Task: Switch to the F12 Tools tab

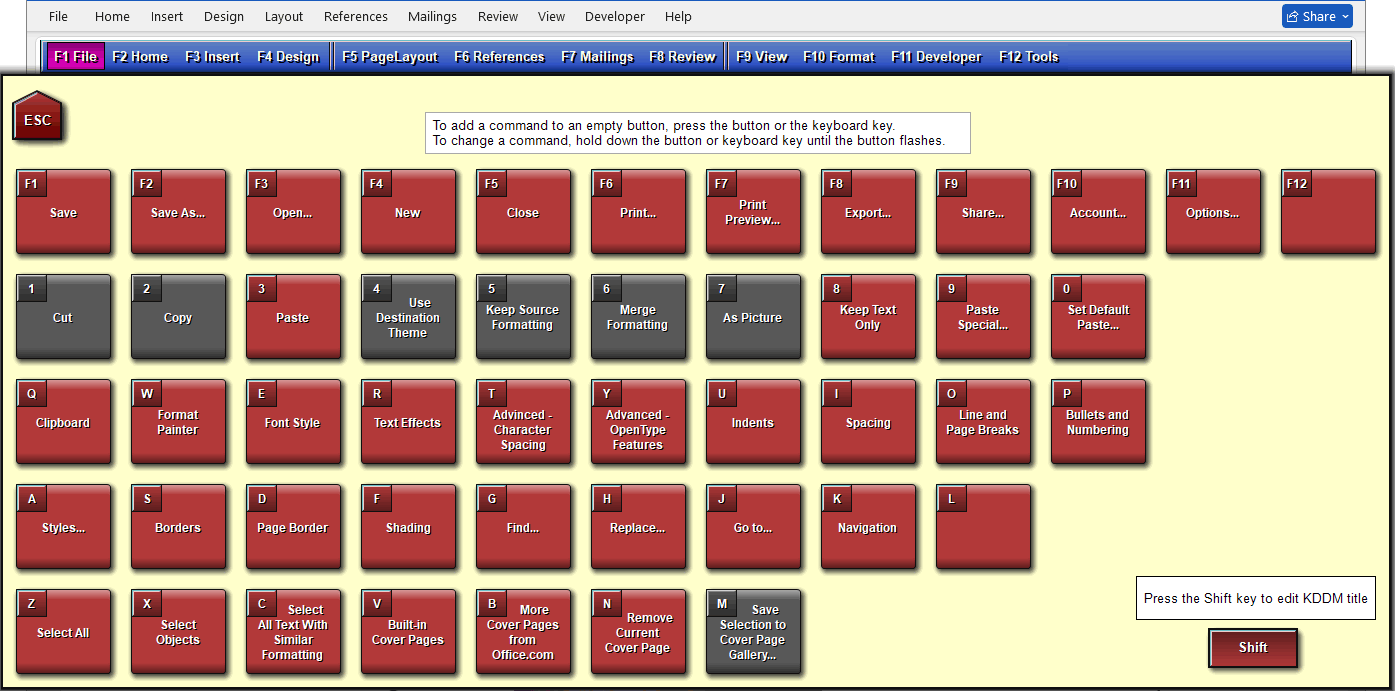Action: (1029, 57)
